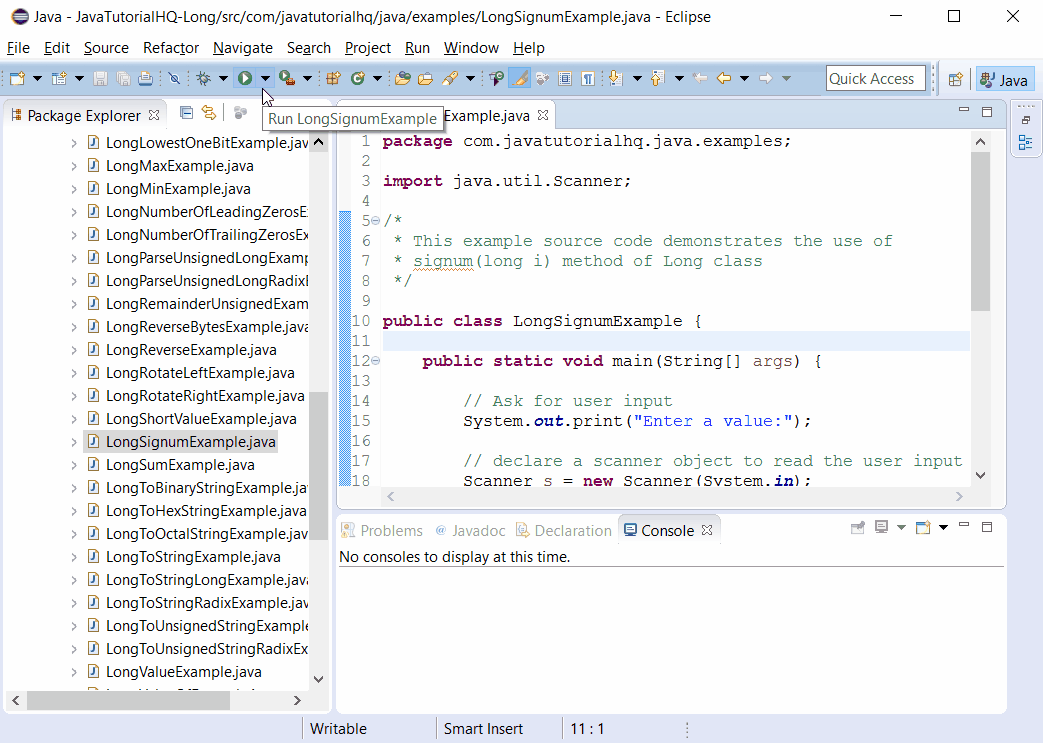Click the Skip All Breakpoints icon
Image resolution: width=1043 pixels, height=743 pixels.
175,77
